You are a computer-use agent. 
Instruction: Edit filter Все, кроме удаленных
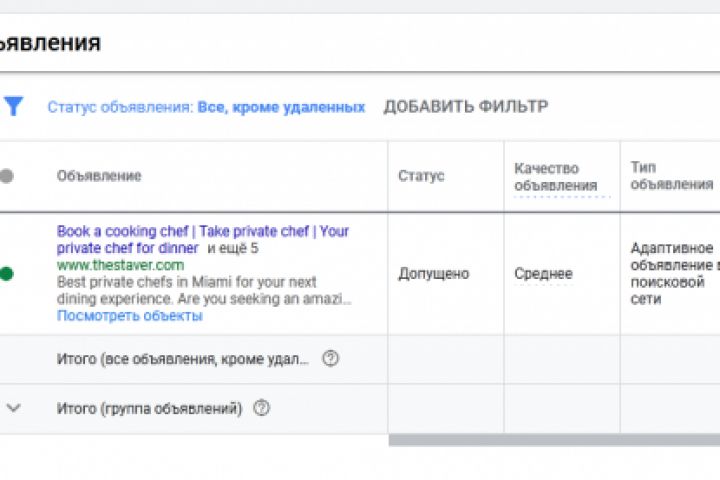(x=281, y=107)
